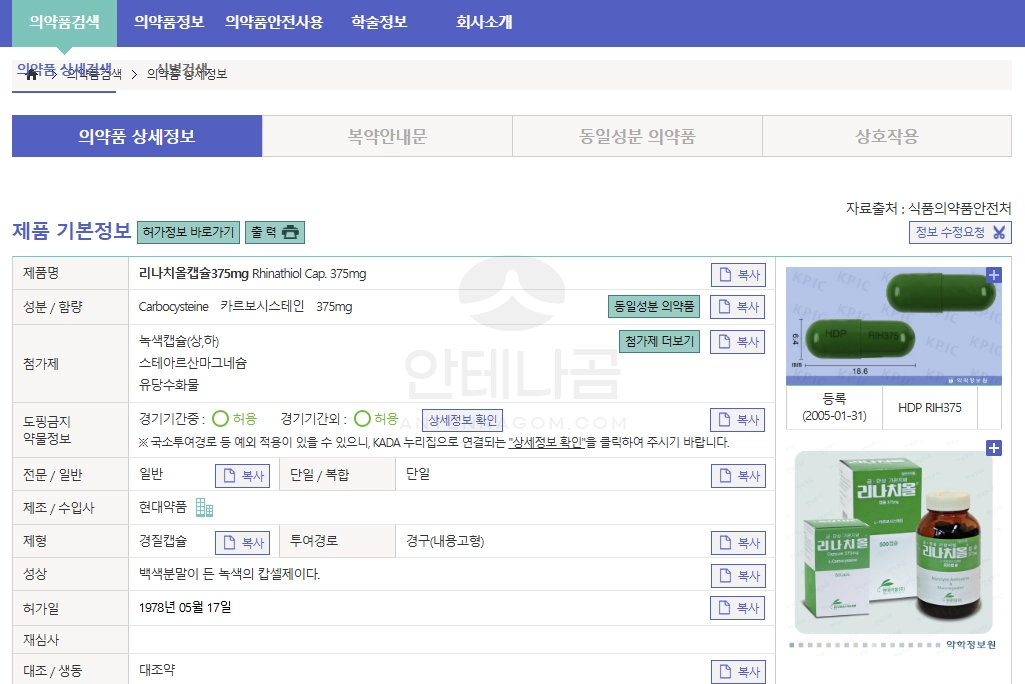Click 첨가제 더보기 button
Viewport: 1025px width, 684px height.
pyautogui.click(x=659, y=341)
